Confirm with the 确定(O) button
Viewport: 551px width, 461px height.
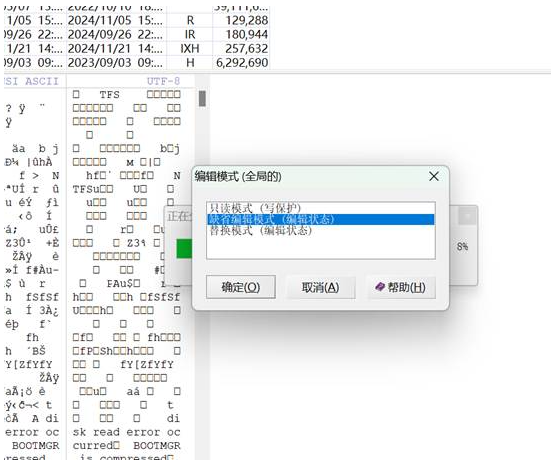pos(241,287)
